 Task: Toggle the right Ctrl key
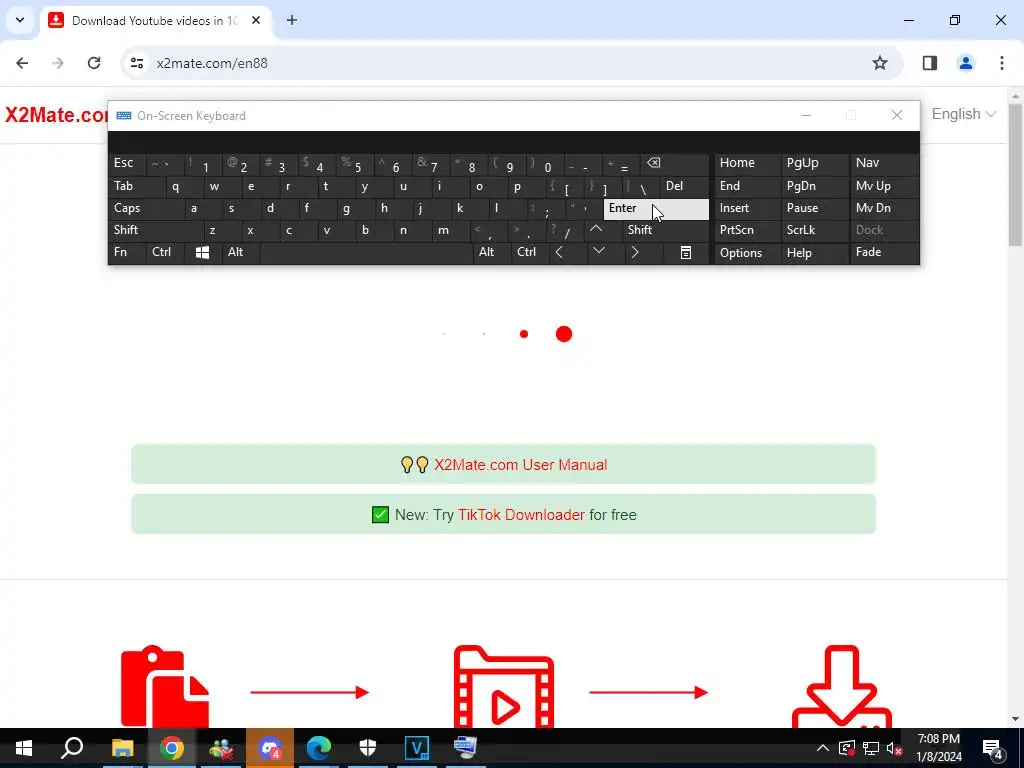click(529, 252)
